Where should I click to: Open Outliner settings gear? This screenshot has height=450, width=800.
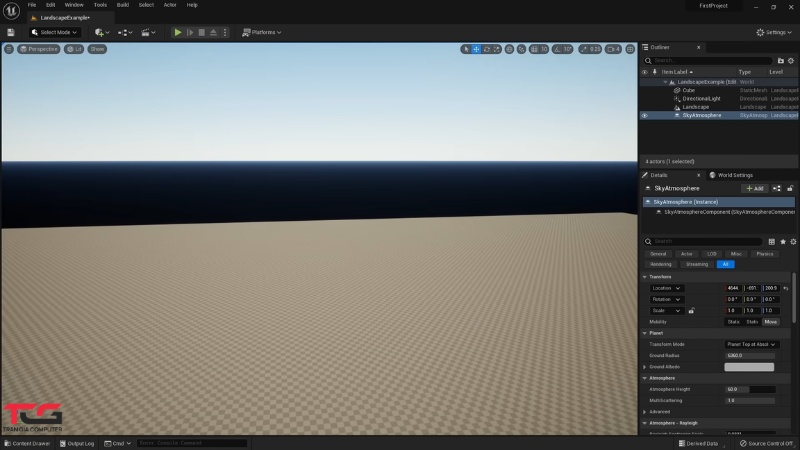pos(791,61)
